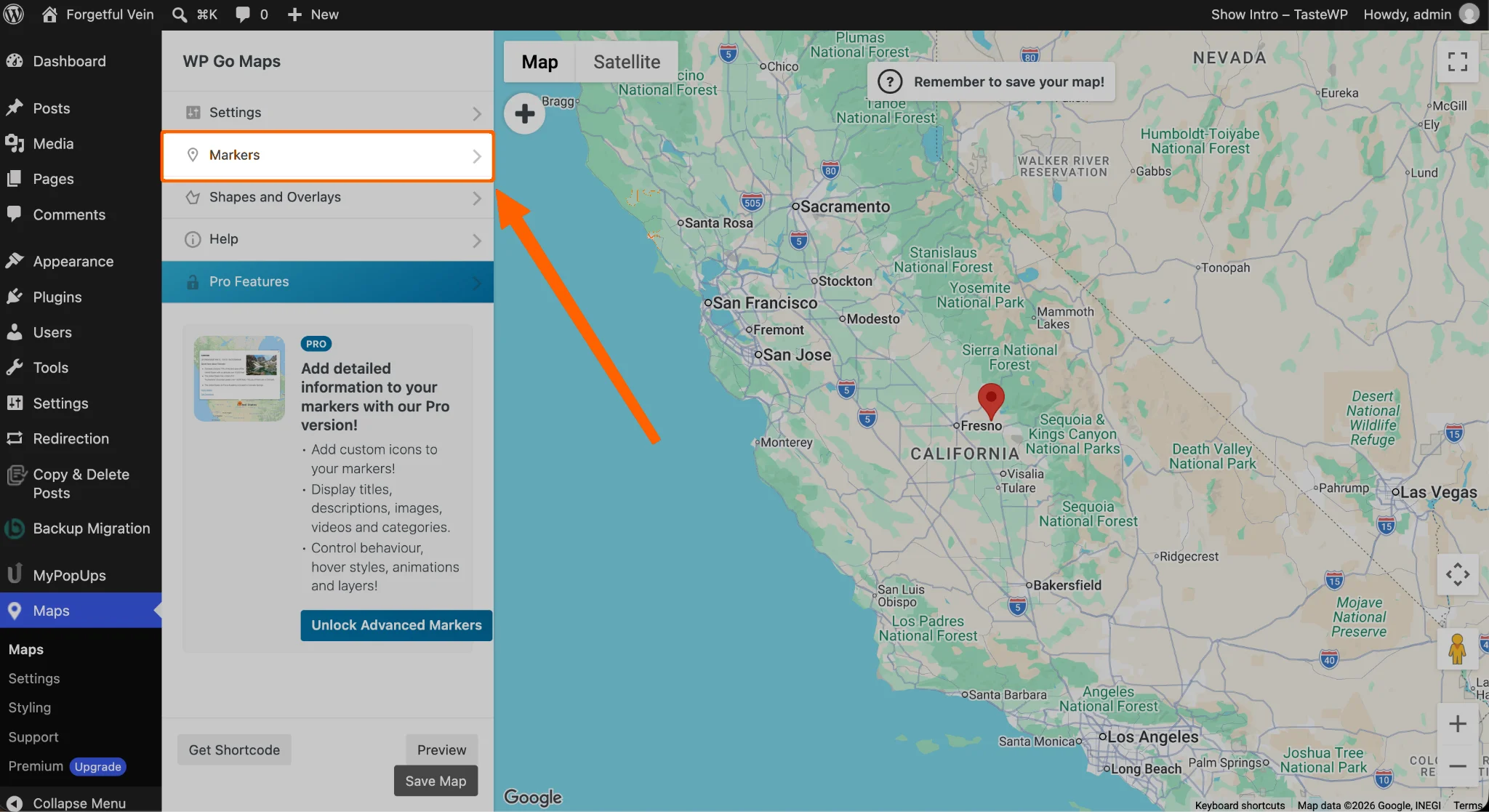Open Keyboard shortcuts link on map
Viewport: 1489px width, 812px height.
(1240, 805)
